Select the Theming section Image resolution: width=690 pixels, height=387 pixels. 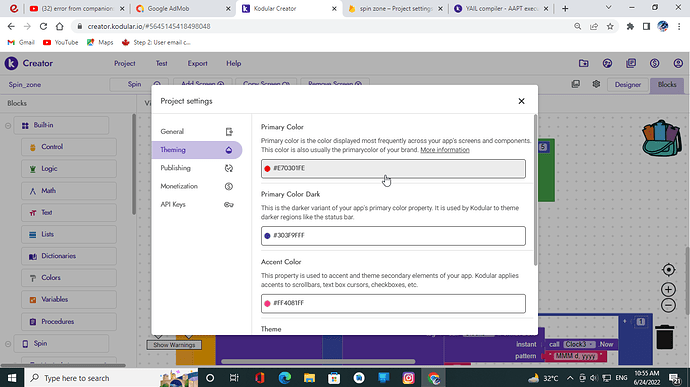[x=197, y=150]
